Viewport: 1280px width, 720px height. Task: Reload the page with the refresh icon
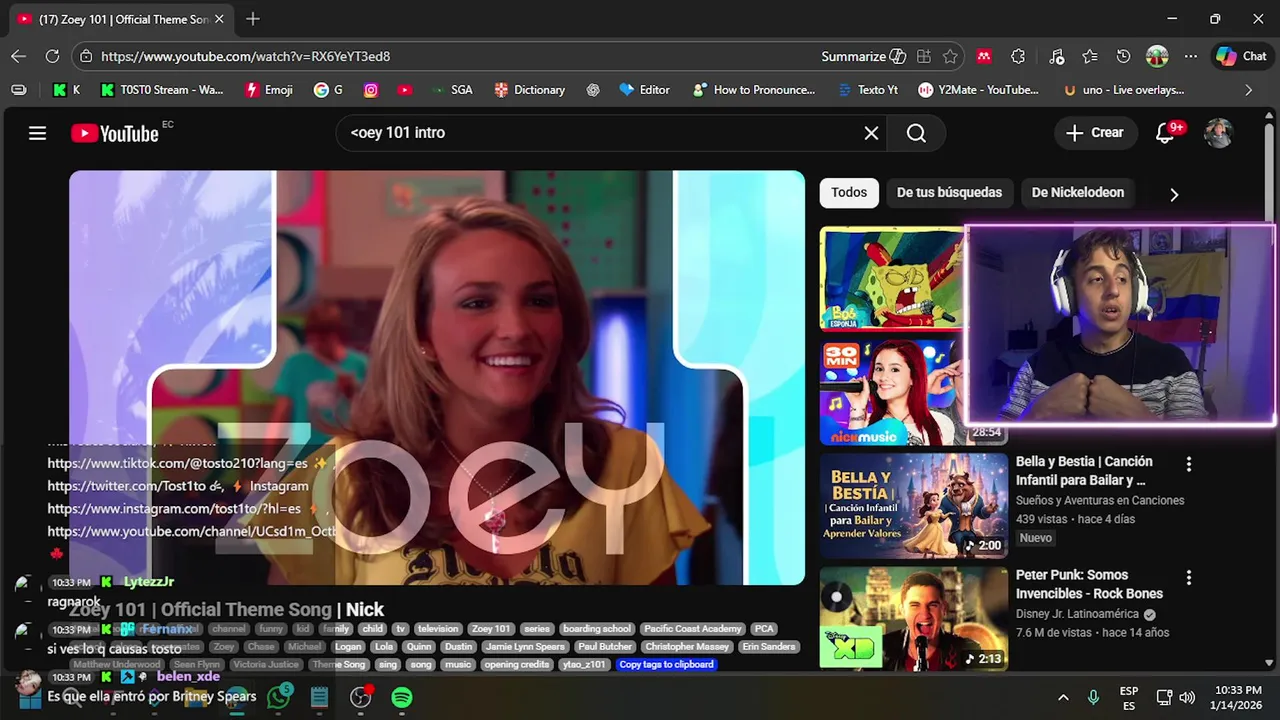point(52,57)
